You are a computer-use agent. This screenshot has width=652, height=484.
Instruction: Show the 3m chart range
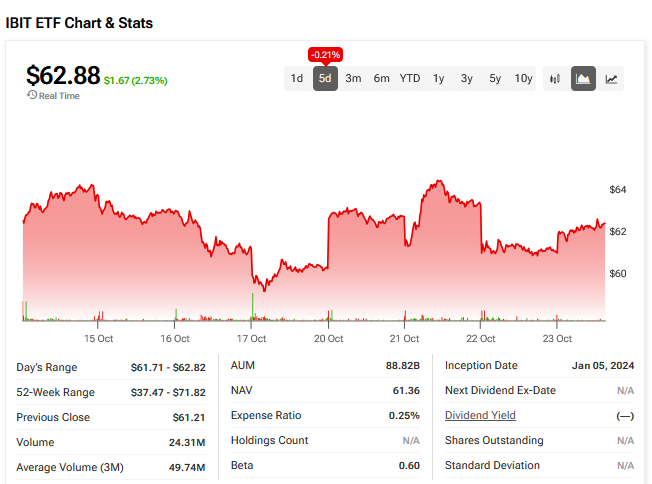tap(353, 79)
